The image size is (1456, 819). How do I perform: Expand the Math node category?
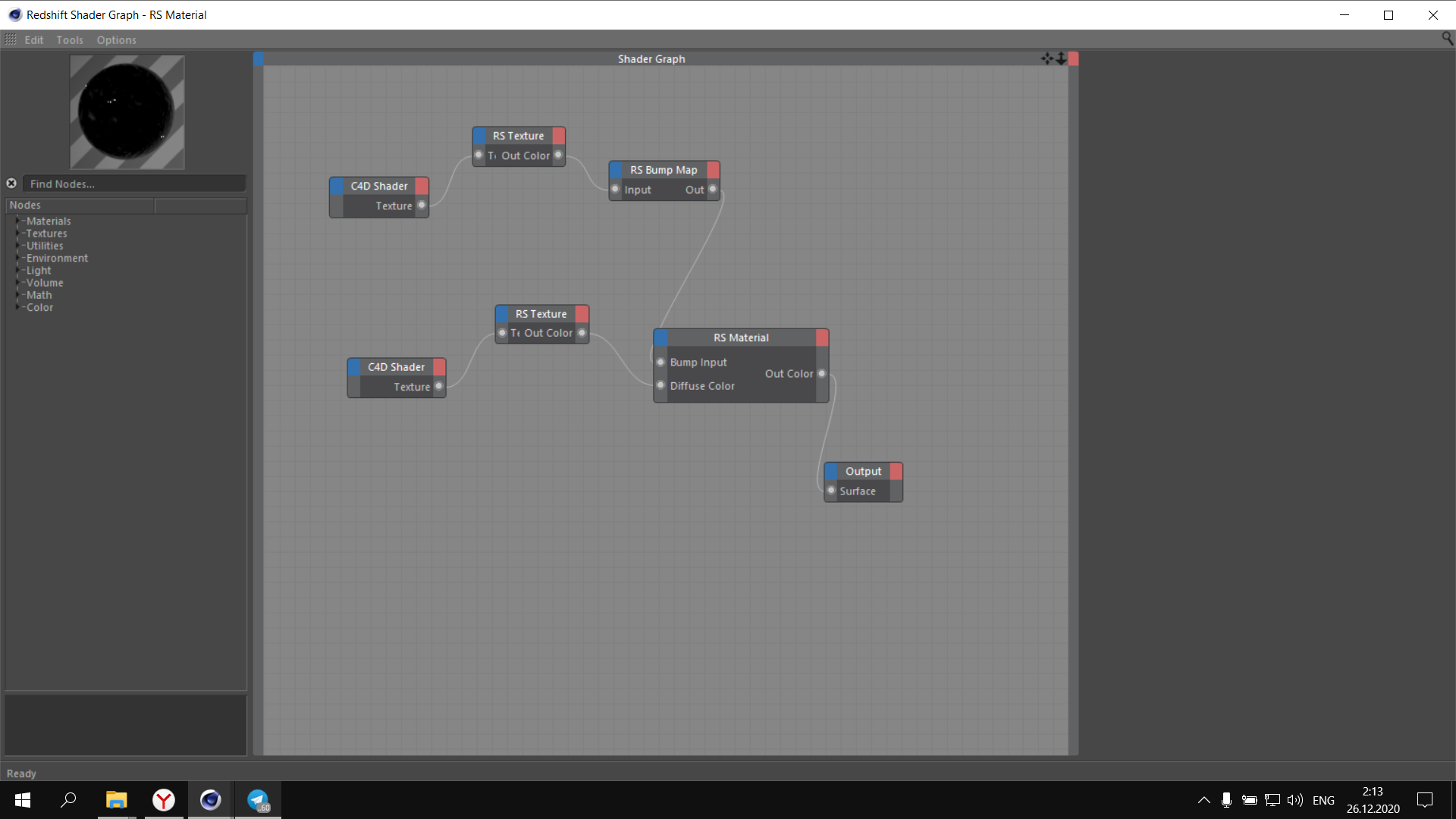click(17, 294)
